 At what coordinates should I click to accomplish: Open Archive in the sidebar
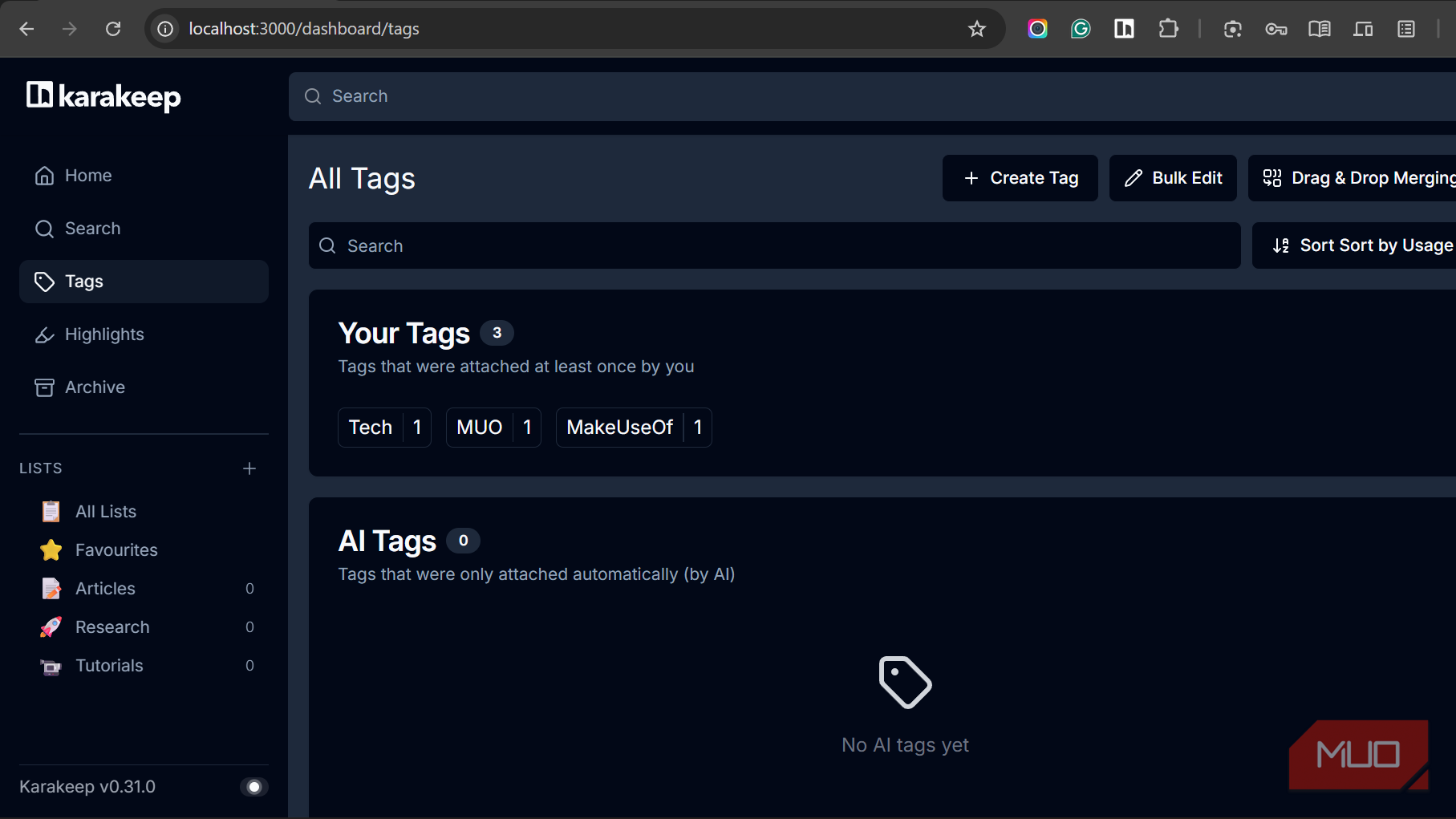pyautogui.click(x=144, y=387)
